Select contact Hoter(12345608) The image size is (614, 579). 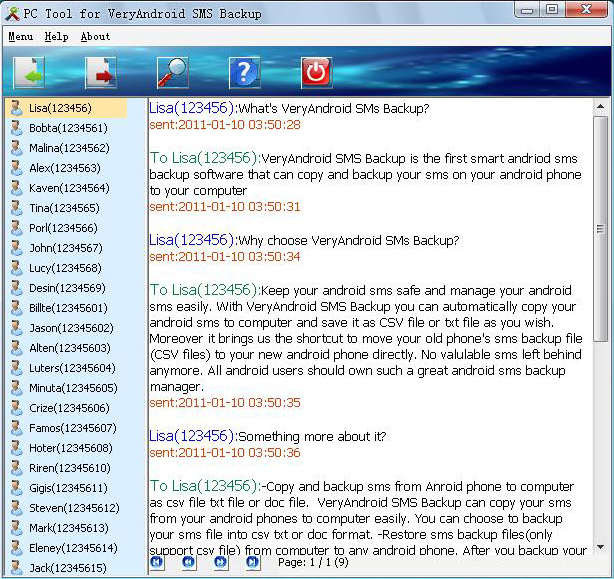click(x=71, y=448)
